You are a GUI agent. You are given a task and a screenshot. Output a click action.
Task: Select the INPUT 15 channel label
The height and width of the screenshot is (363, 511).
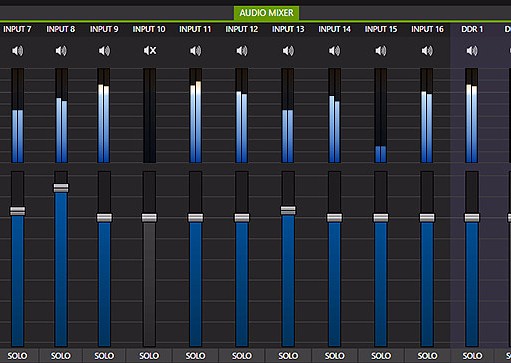coord(381,29)
